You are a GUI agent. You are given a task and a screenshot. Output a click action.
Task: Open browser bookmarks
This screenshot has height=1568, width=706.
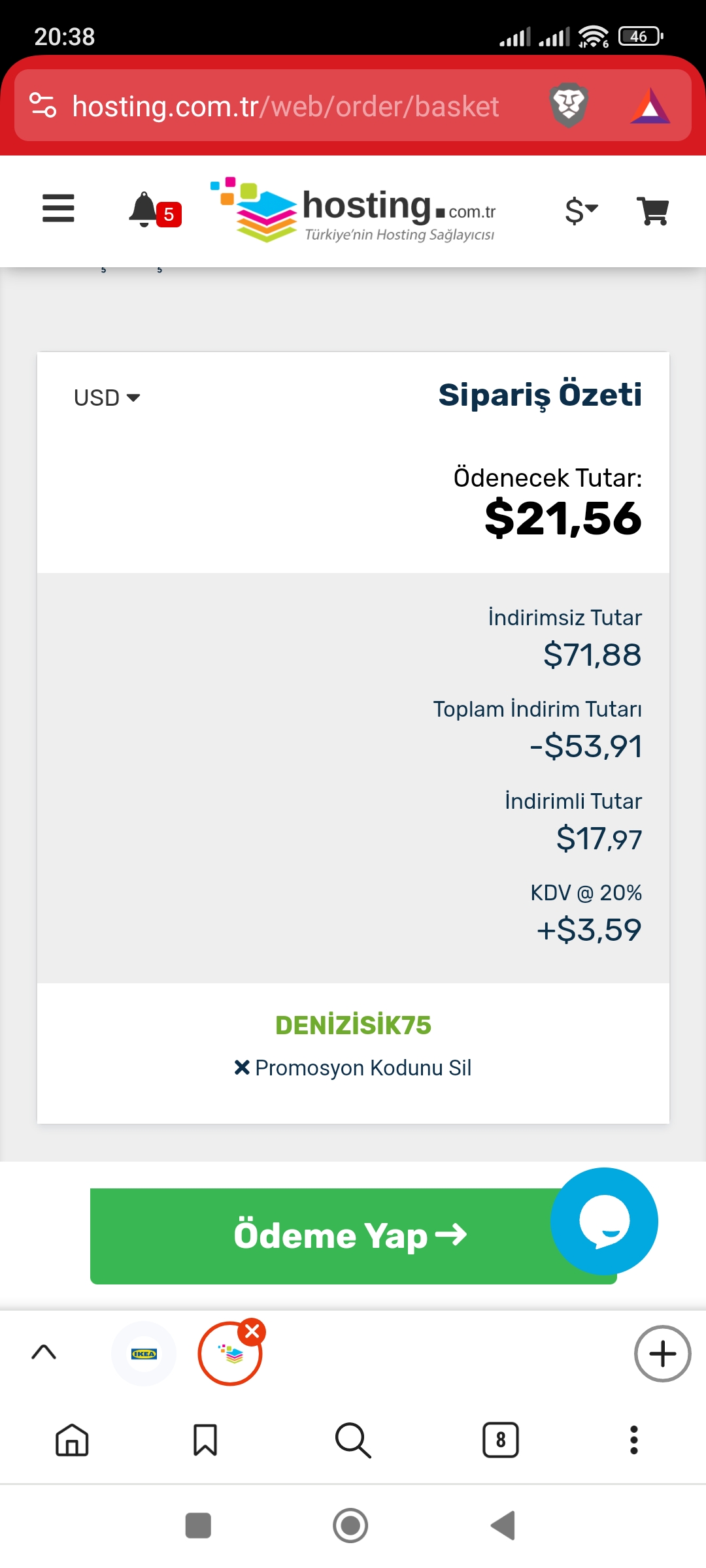point(205,1440)
